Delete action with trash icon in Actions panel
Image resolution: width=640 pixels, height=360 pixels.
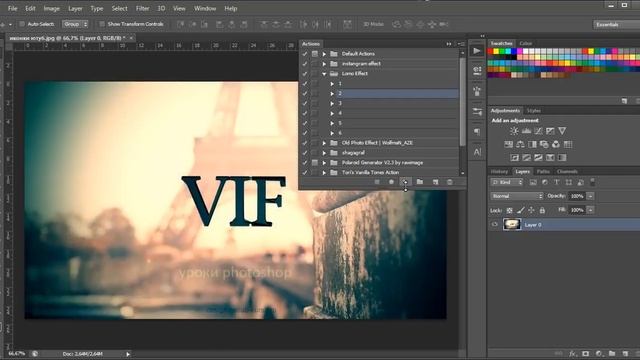(x=449, y=182)
